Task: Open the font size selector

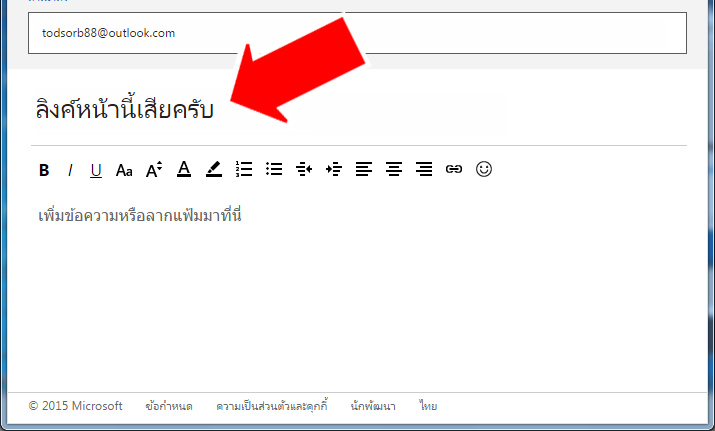Action: point(154,169)
